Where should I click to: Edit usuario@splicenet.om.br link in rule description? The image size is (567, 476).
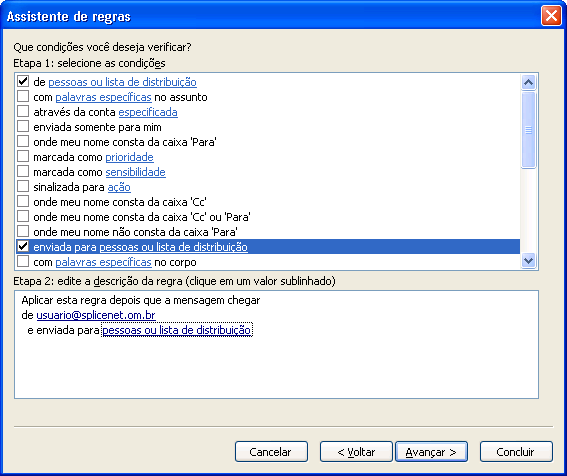click(96, 315)
